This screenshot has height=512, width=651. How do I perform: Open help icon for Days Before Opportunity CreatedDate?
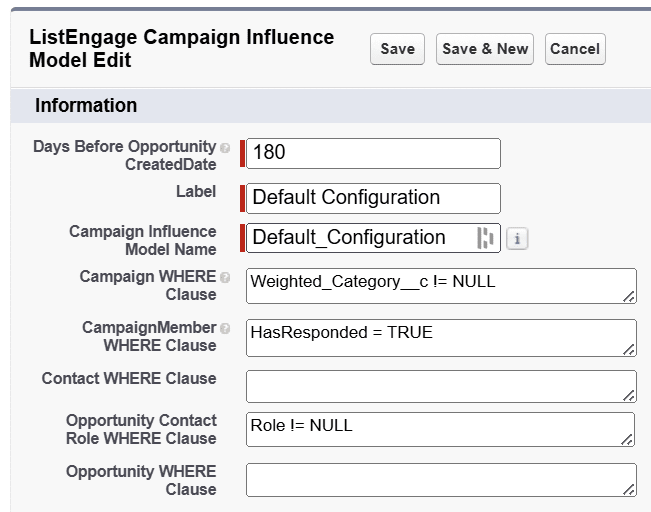225,148
